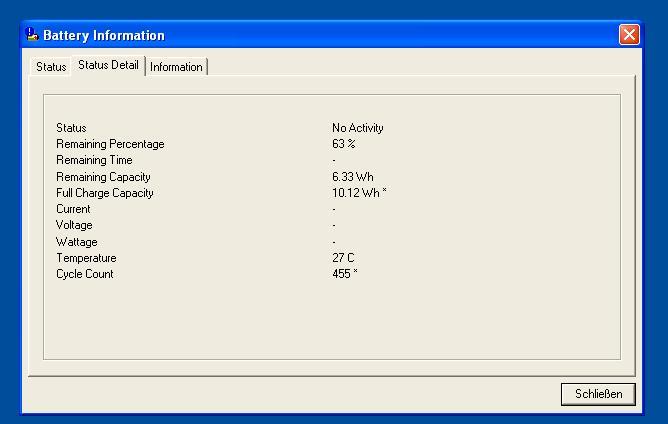668x424 pixels.
Task: Select the '6.33 Wh' value
Action: [353, 176]
